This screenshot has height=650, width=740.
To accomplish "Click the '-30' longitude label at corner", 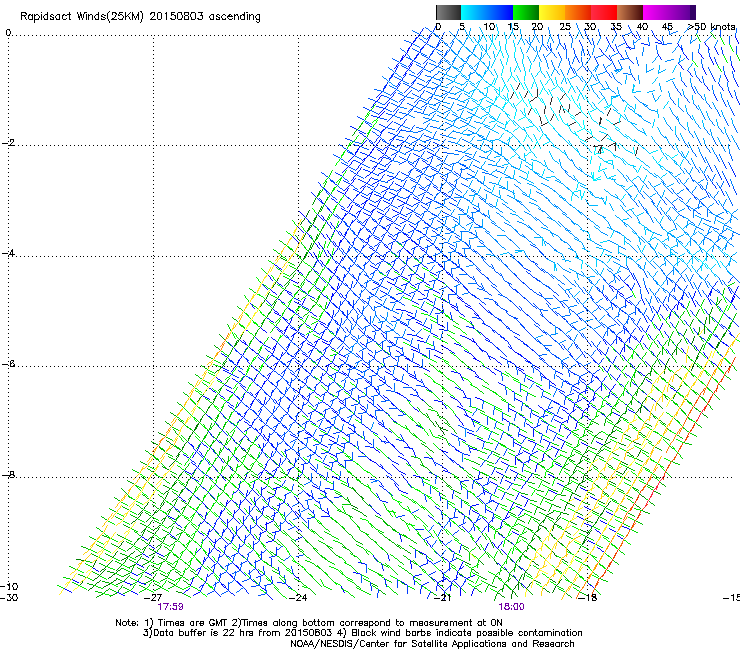I will (x=9, y=598).
